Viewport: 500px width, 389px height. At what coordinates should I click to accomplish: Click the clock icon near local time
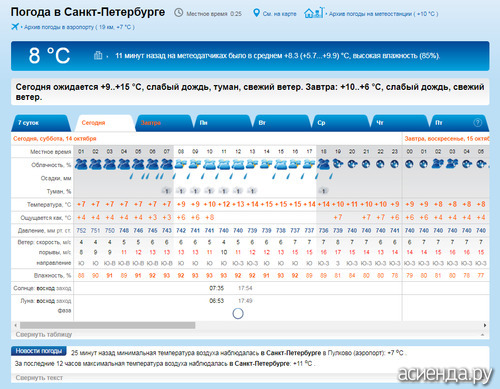click(x=179, y=13)
